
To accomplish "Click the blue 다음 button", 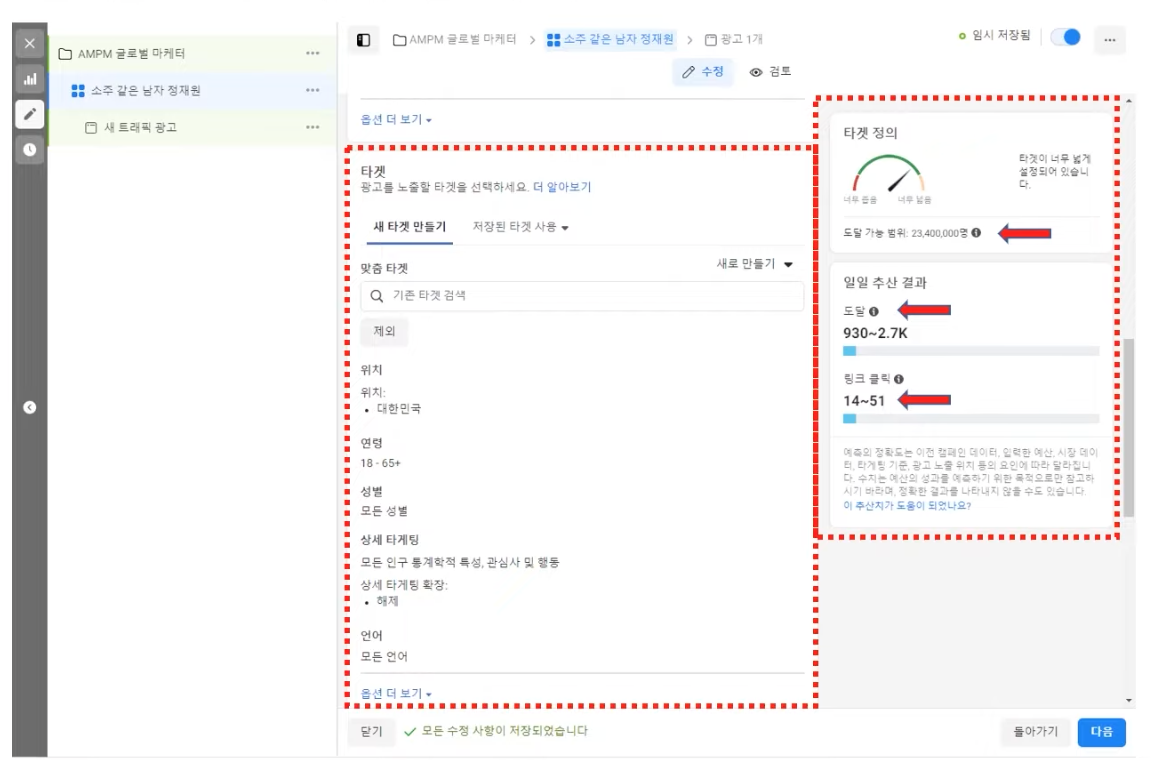I will coord(1101,731).
